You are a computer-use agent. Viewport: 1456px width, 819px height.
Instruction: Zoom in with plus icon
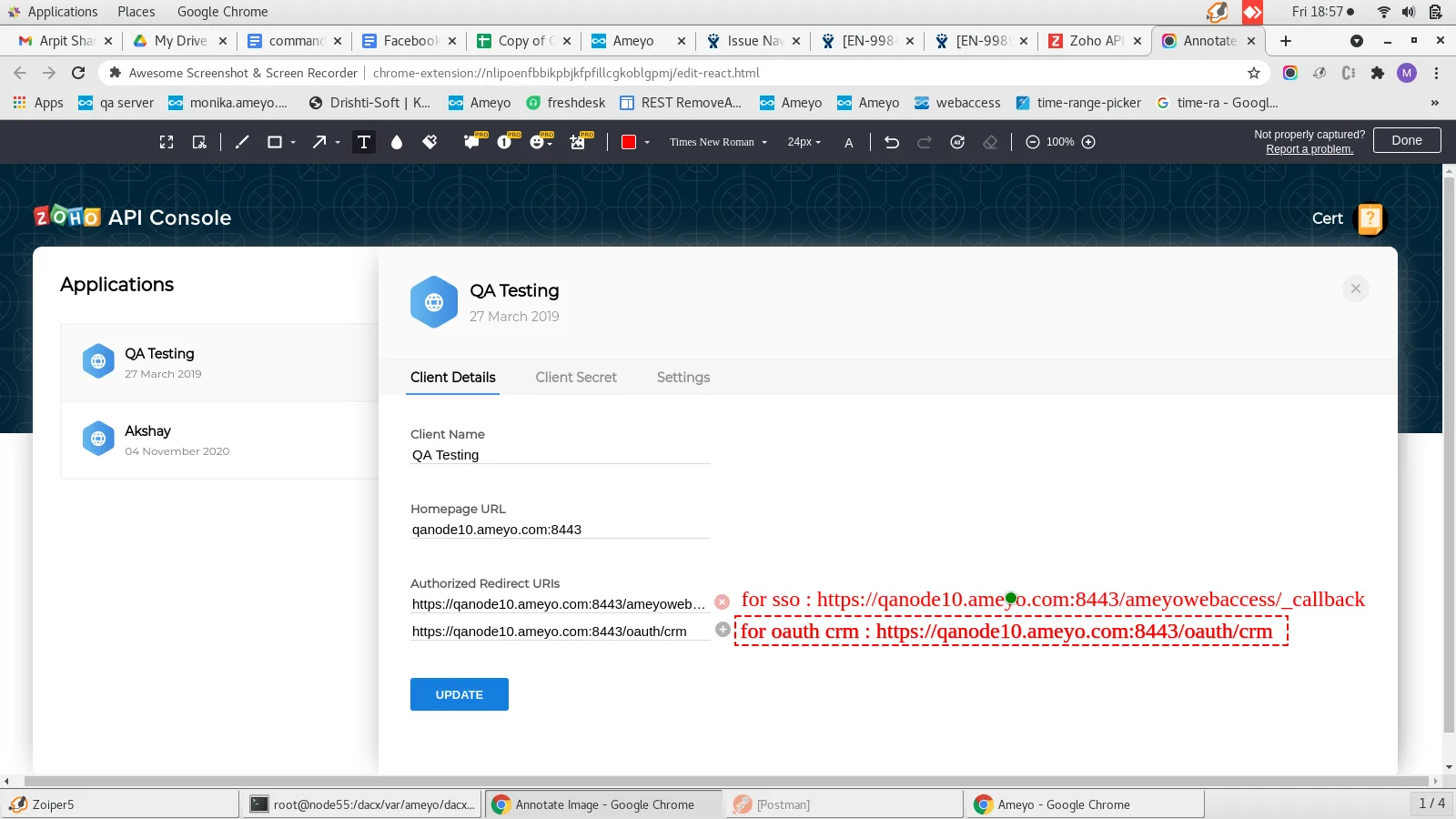point(1088,142)
